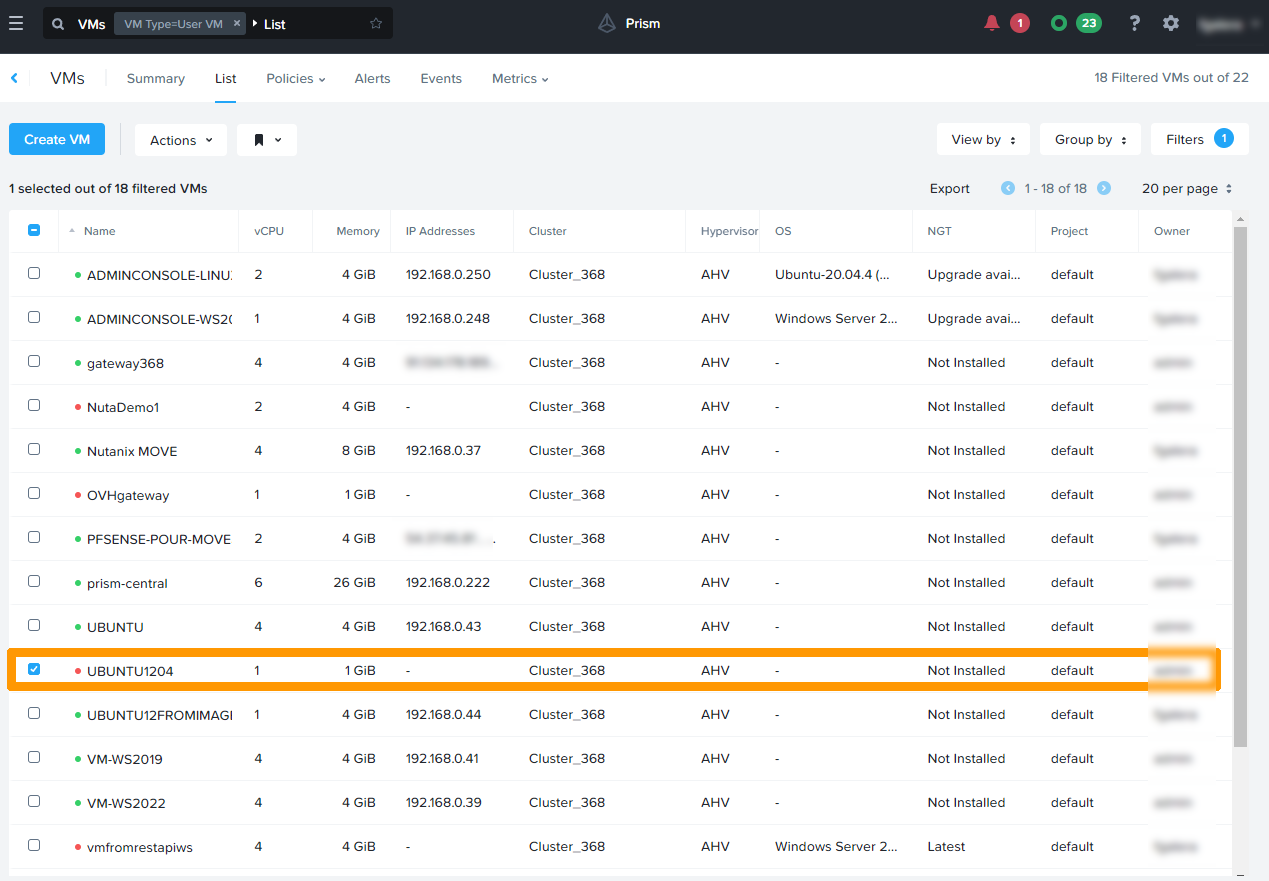This screenshot has height=881, width=1269.
Task: Change the 20 per page selector
Action: (1187, 188)
